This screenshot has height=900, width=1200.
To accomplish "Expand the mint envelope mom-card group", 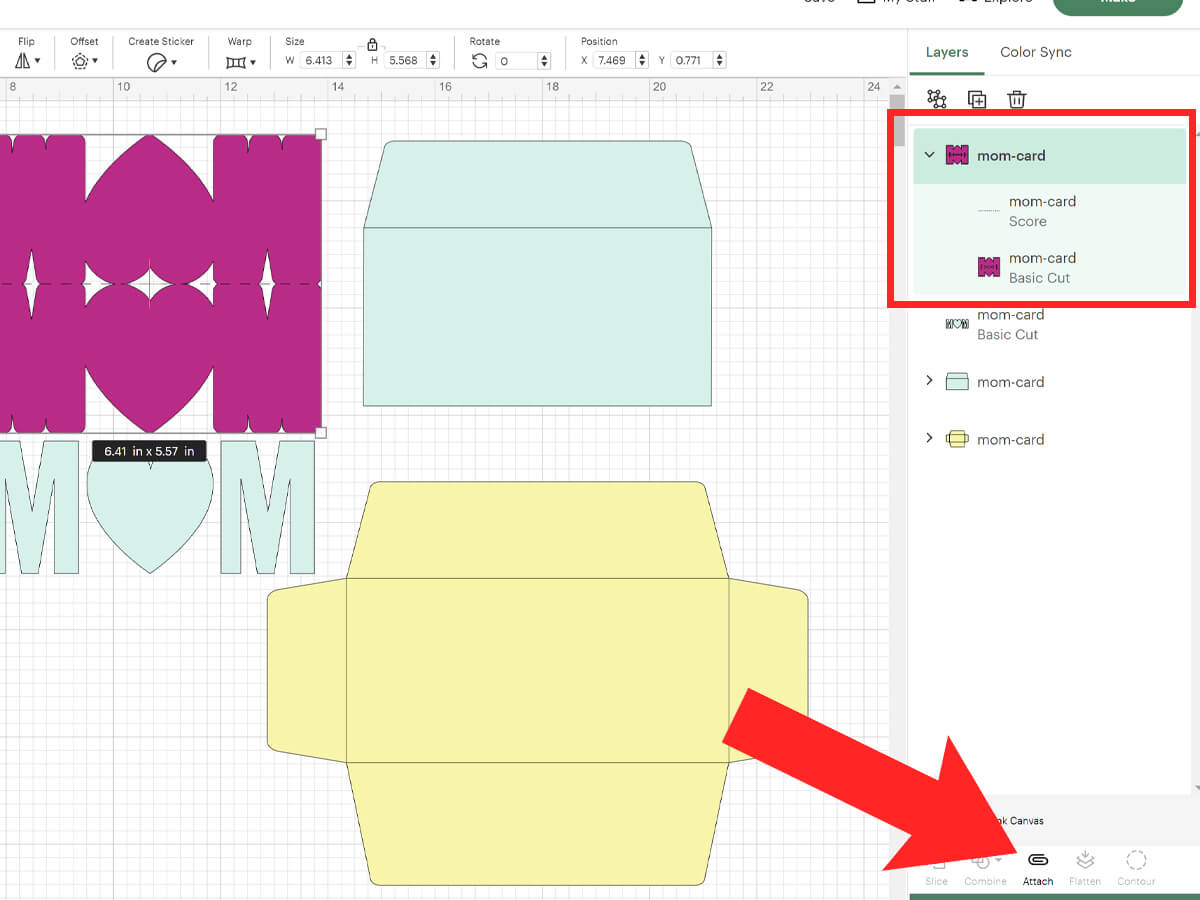I will (930, 381).
